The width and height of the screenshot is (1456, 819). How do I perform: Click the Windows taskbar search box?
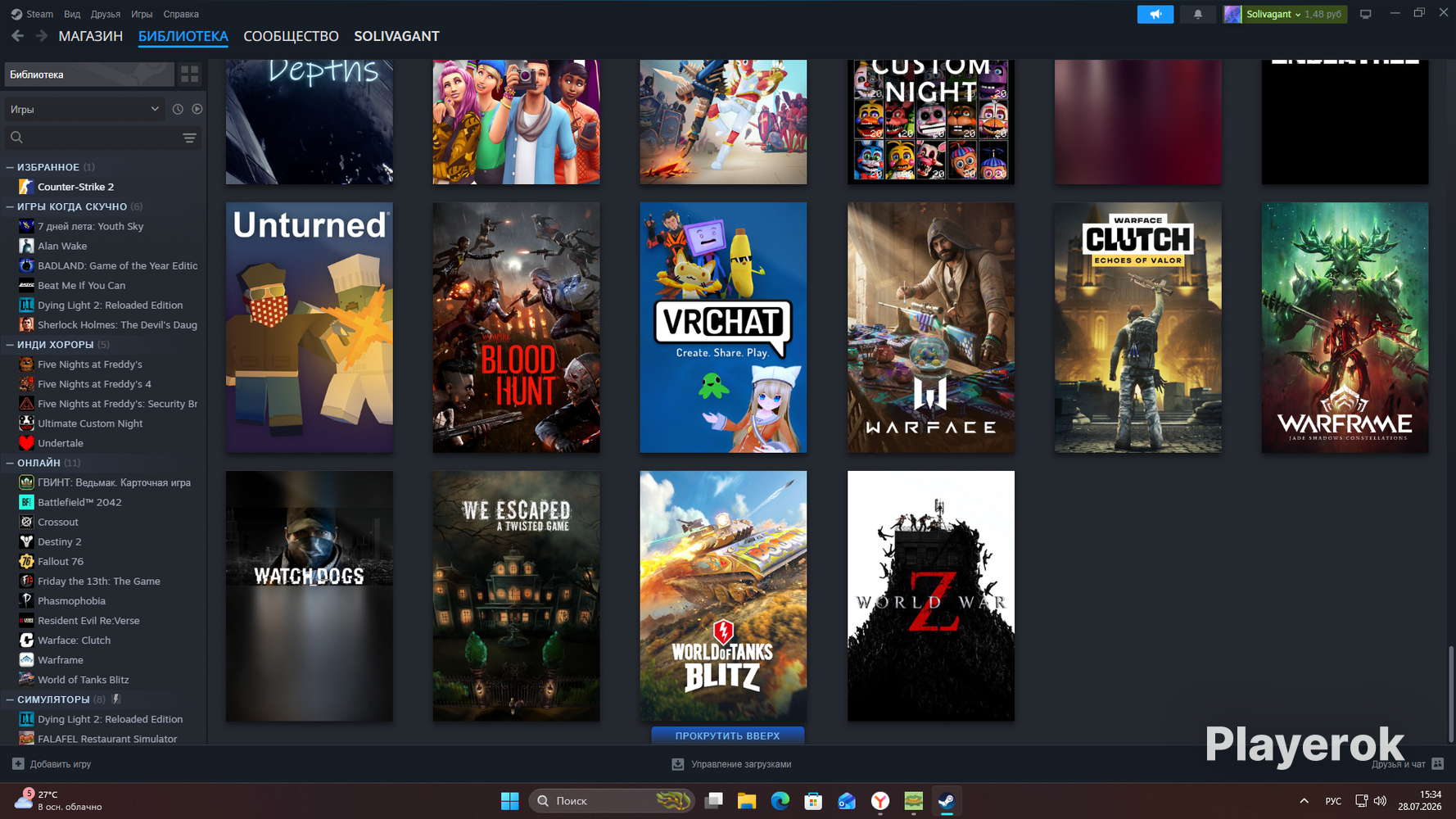[613, 801]
